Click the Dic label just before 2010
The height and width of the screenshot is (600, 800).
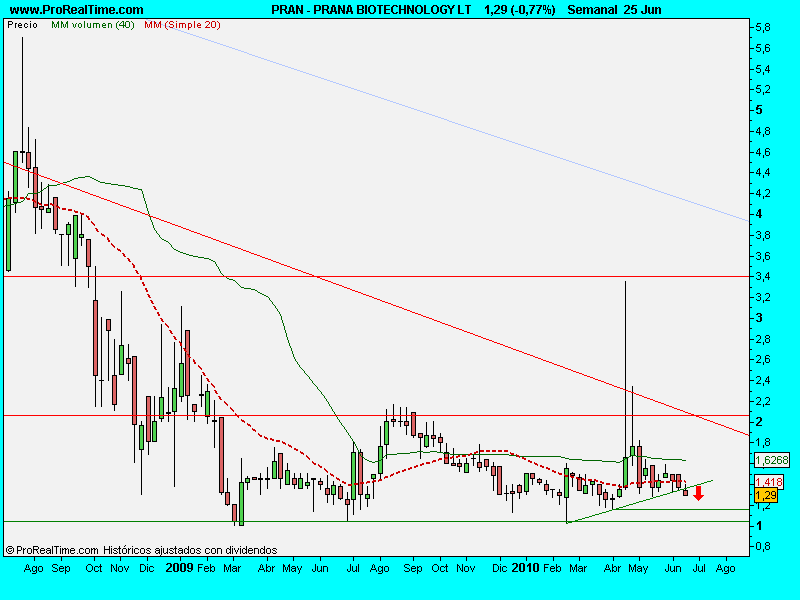pyautogui.click(x=500, y=568)
